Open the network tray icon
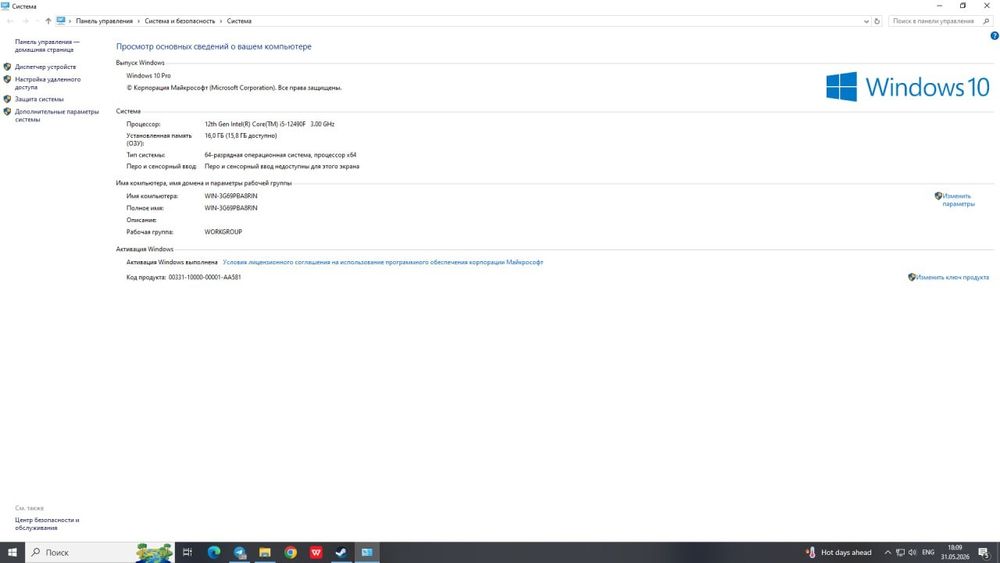 tap(900, 552)
